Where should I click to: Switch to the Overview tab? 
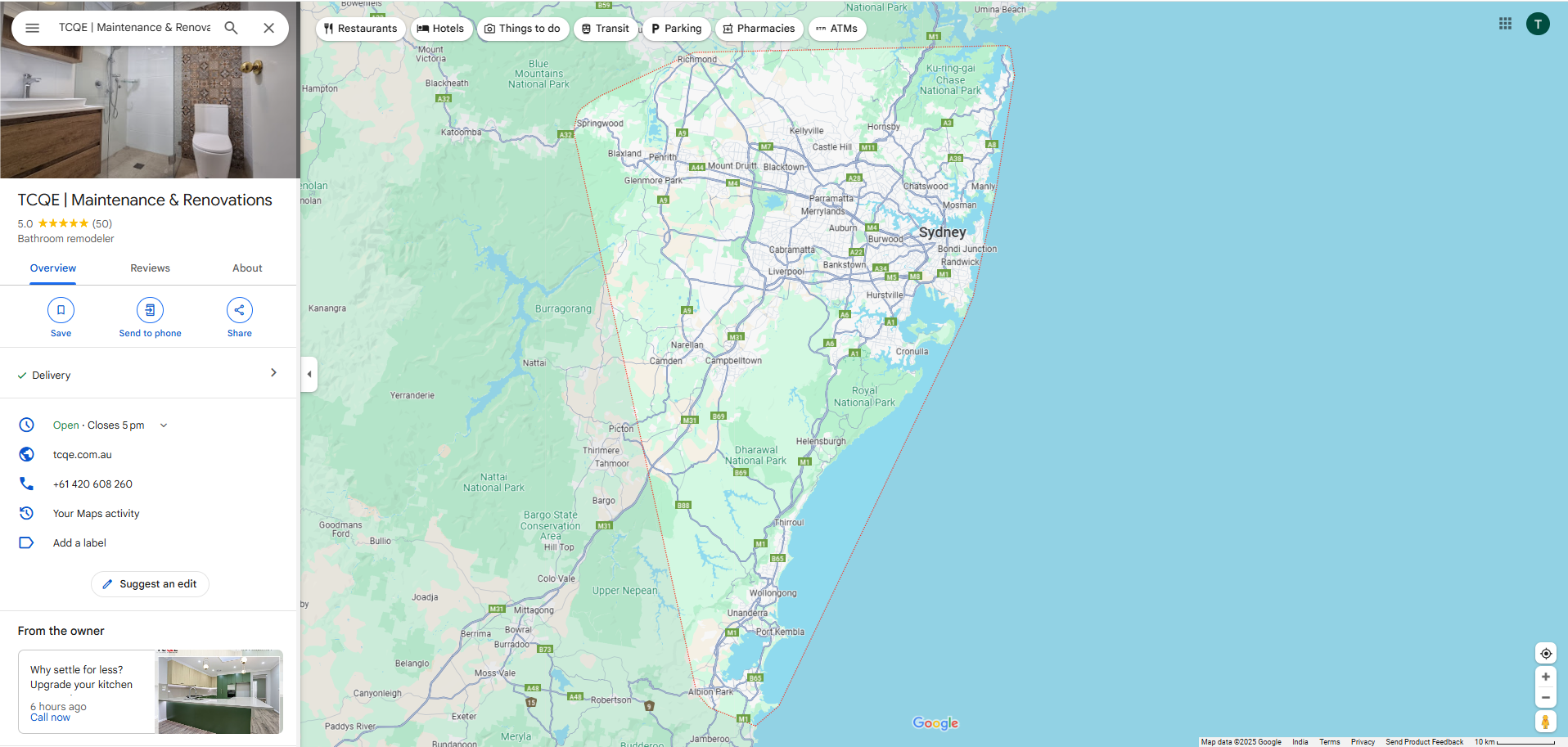pyautogui.click(x=53, y=268)
